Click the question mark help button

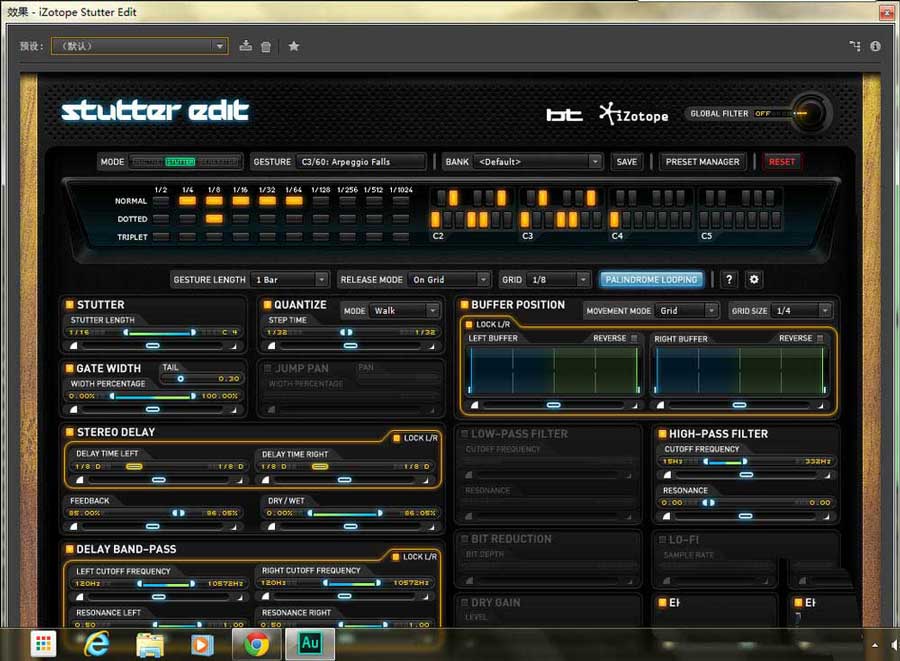click(729, 280)
